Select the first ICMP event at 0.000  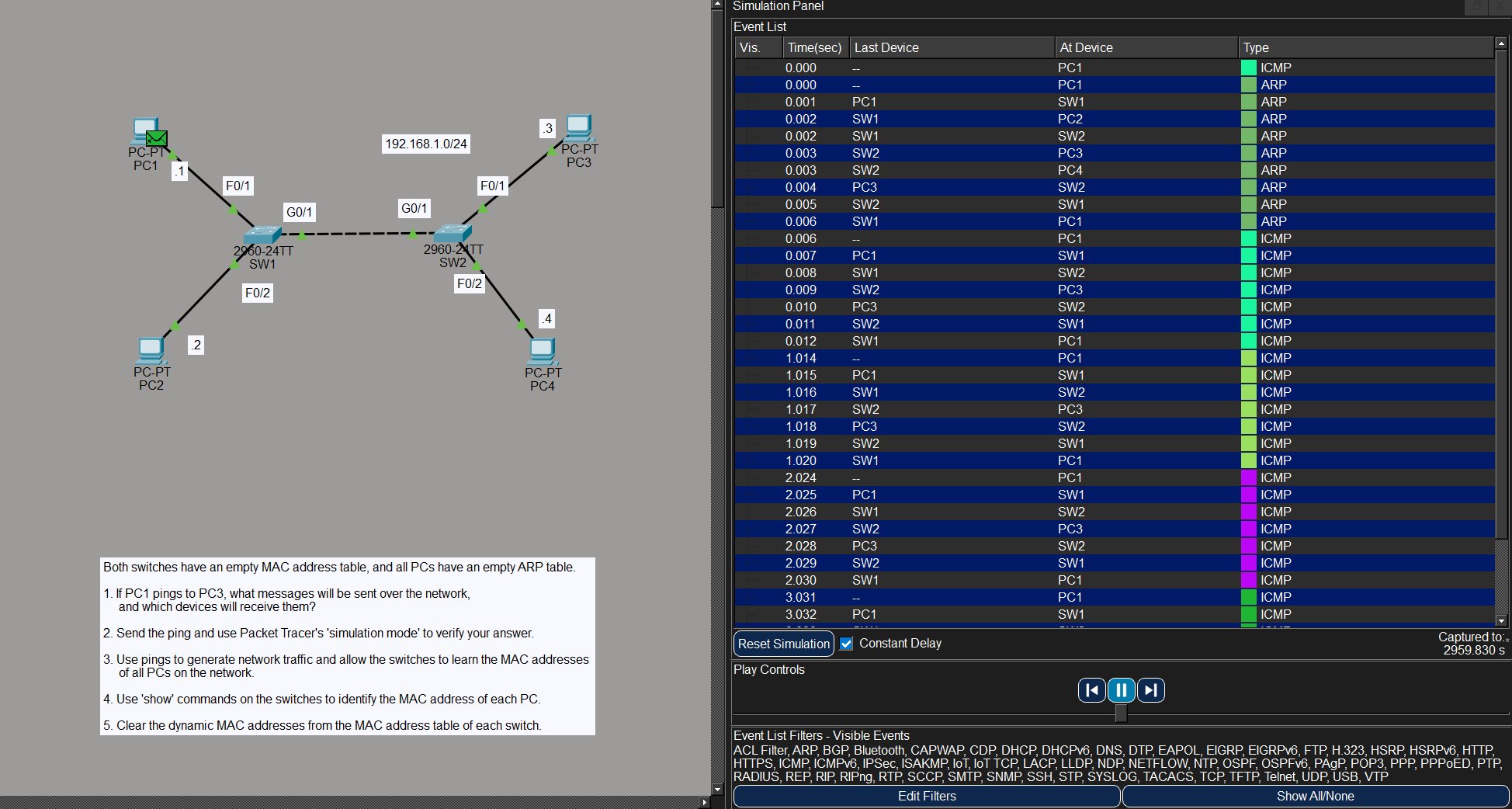point(1115,68)
